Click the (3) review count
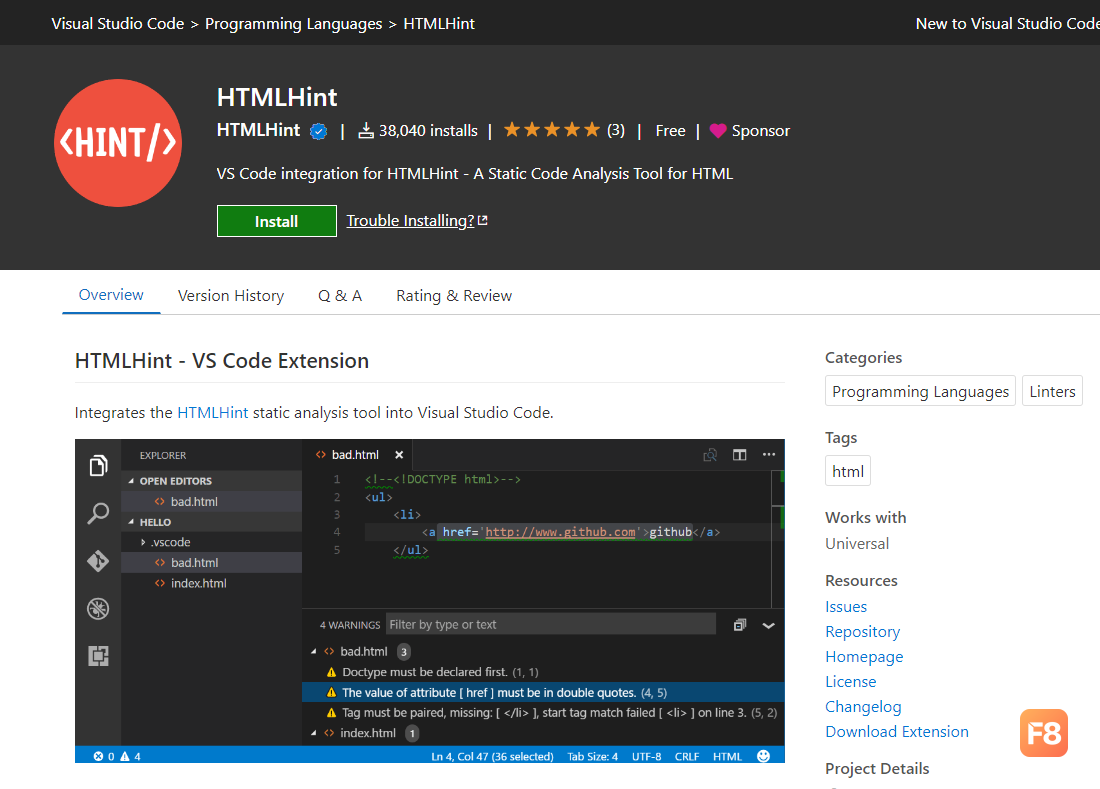 616,130
